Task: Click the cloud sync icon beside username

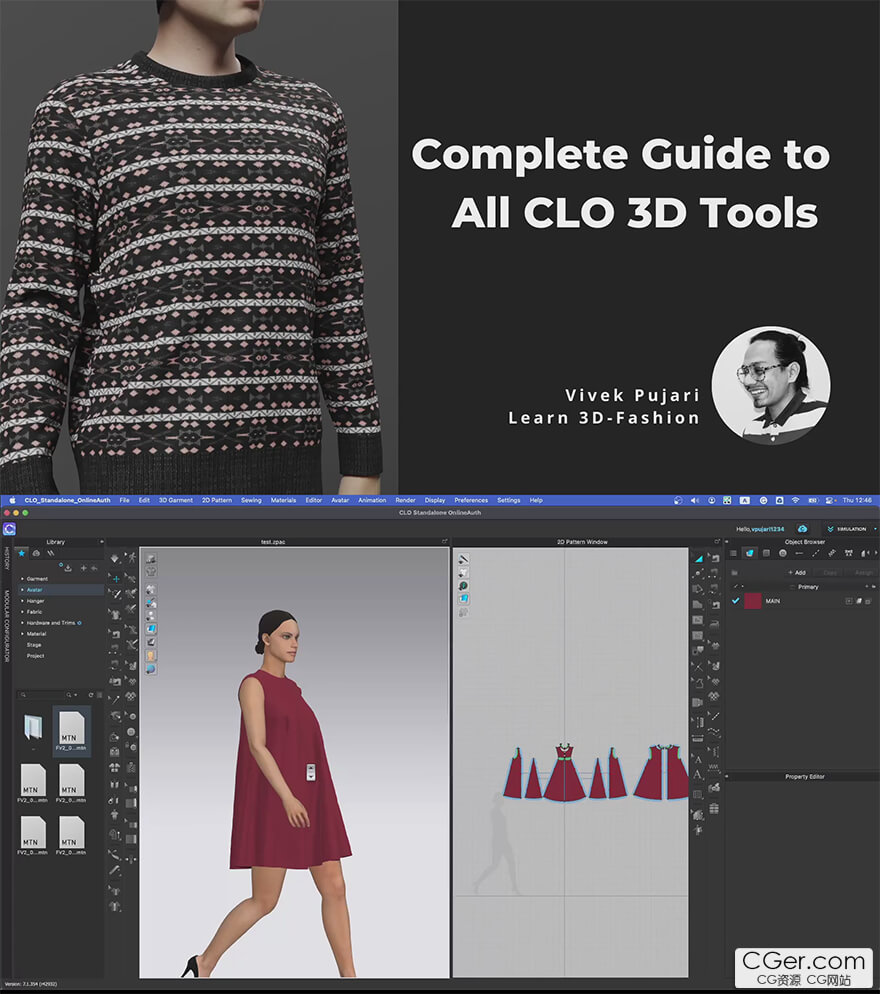Action: (802, 529)
